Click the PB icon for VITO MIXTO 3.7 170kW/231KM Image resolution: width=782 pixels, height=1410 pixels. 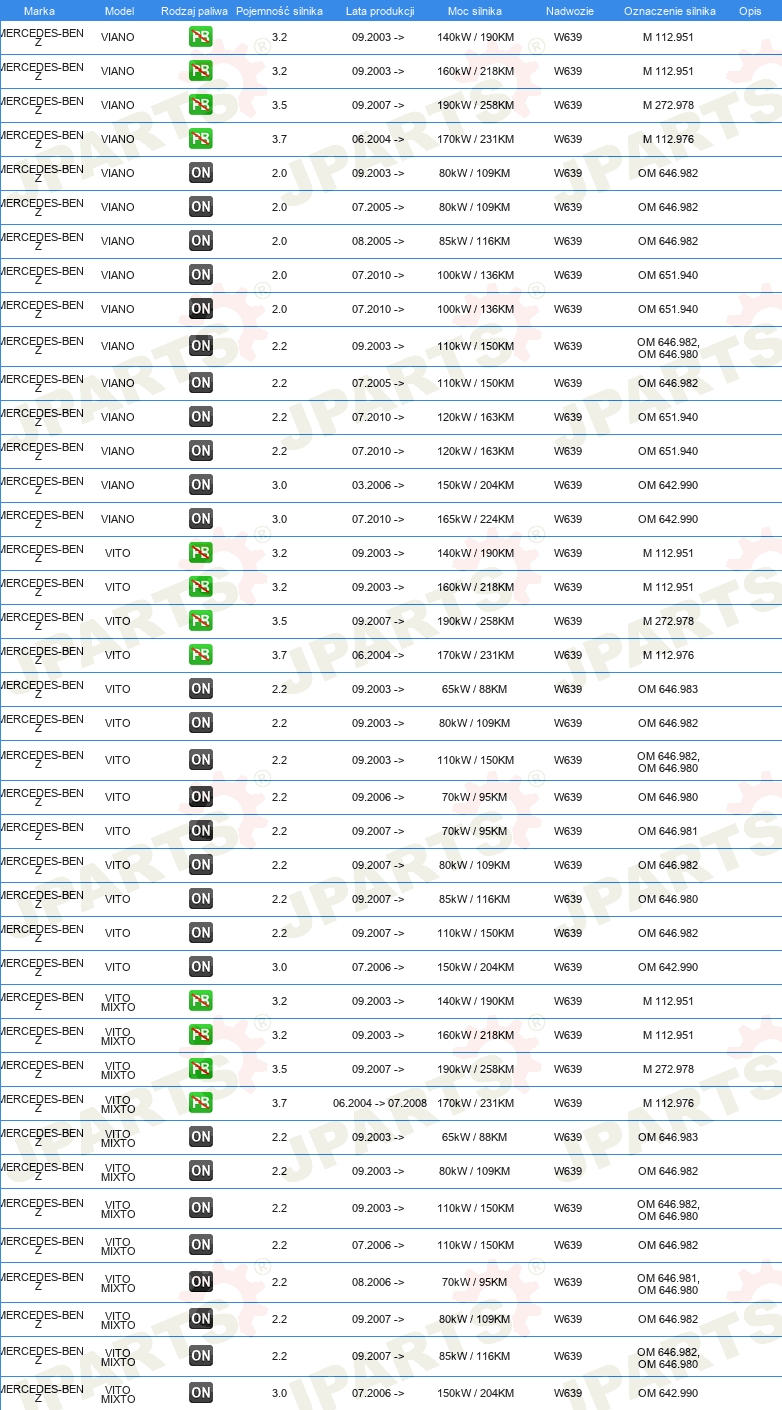pos(200,1103)
